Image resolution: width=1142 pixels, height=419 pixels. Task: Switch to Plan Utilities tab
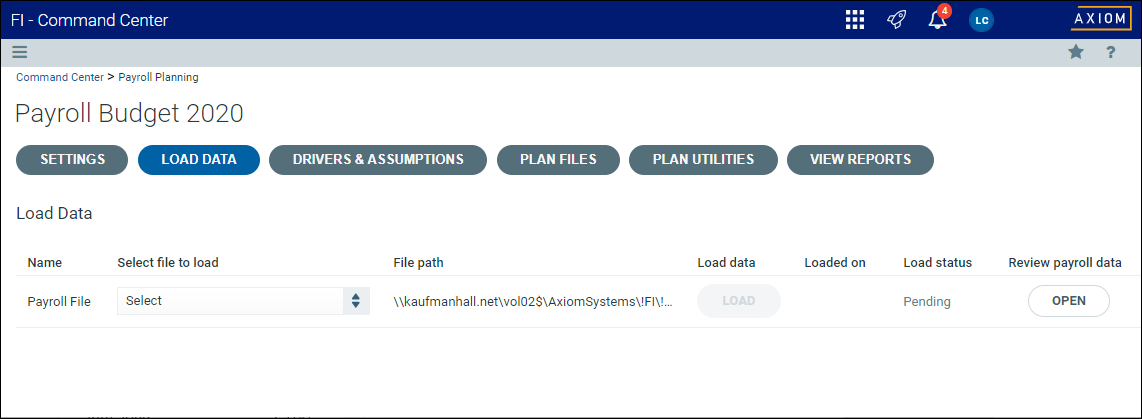pyautogui.click(x=704, y=160)
